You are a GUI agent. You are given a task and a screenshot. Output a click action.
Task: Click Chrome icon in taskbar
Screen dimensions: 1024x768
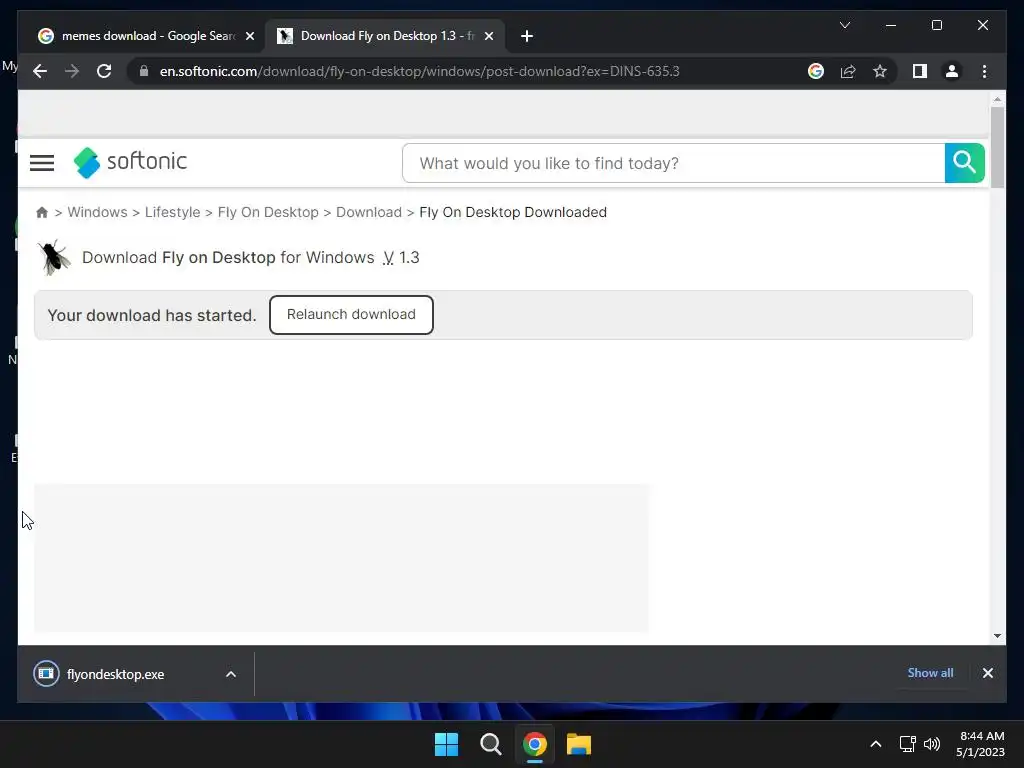coord(534,744)
